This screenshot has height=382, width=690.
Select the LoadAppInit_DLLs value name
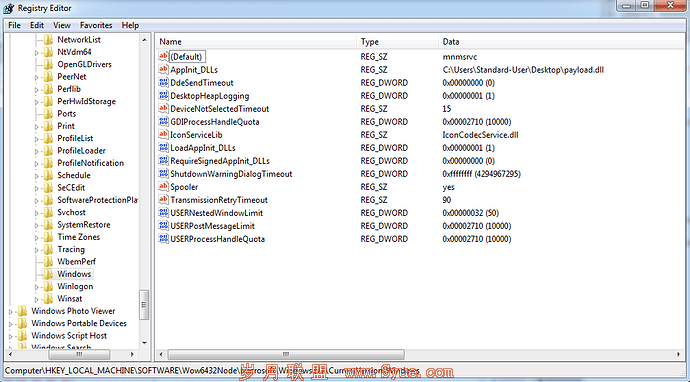point(203,147)
